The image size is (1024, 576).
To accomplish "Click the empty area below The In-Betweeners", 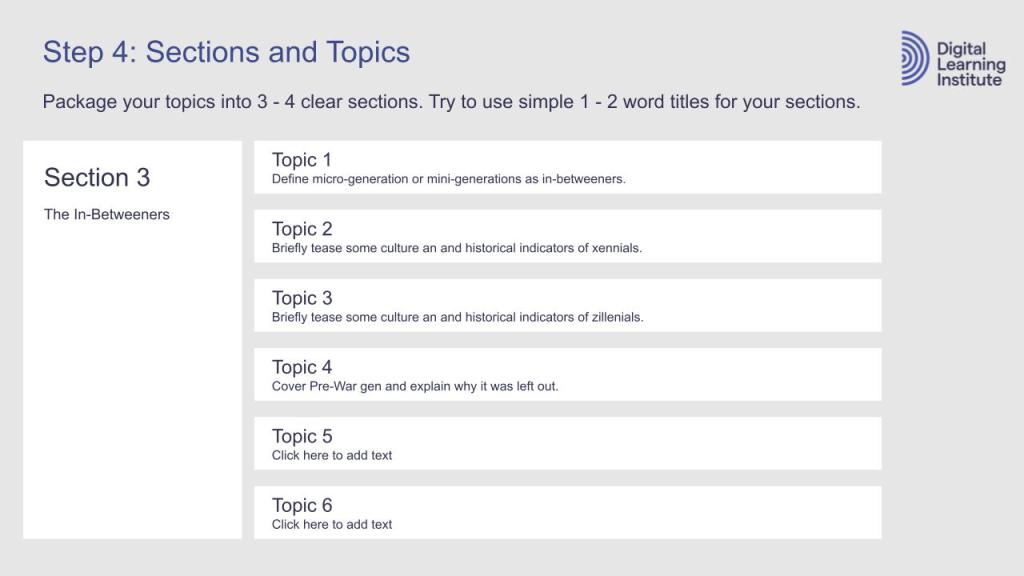I will click(x=132, y=380).
